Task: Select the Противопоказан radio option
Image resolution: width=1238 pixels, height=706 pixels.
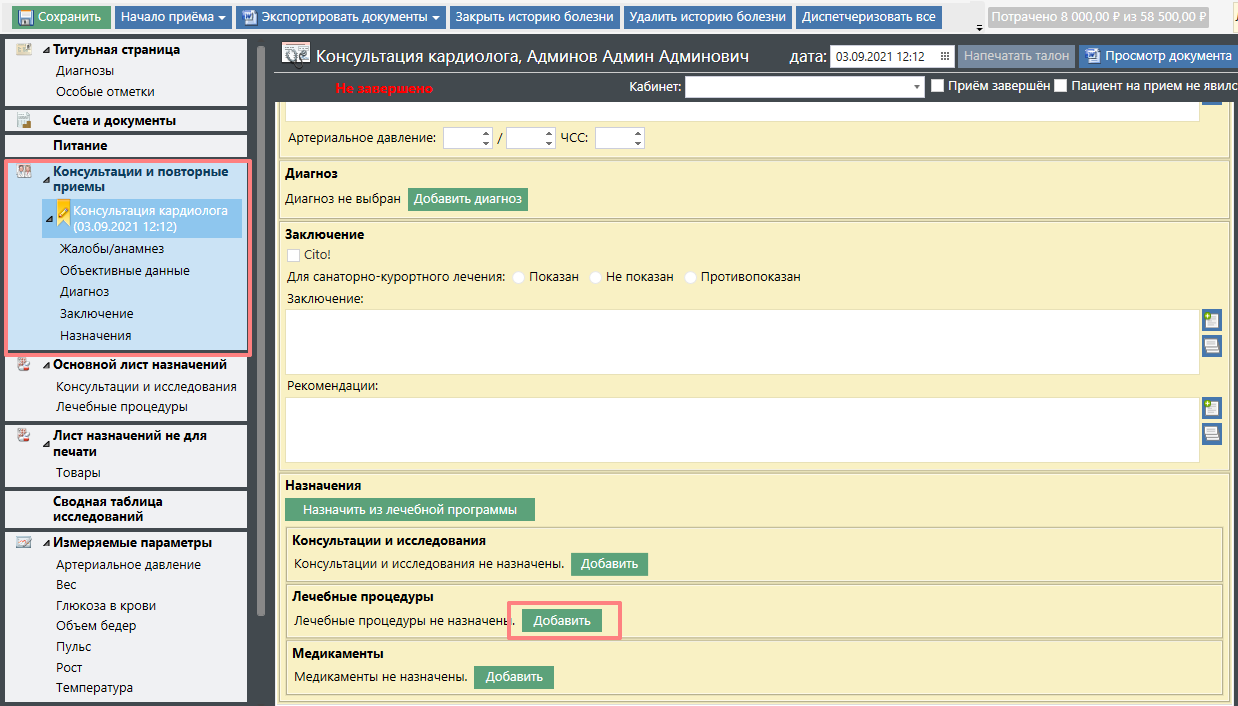Action: tap(690, 277)
